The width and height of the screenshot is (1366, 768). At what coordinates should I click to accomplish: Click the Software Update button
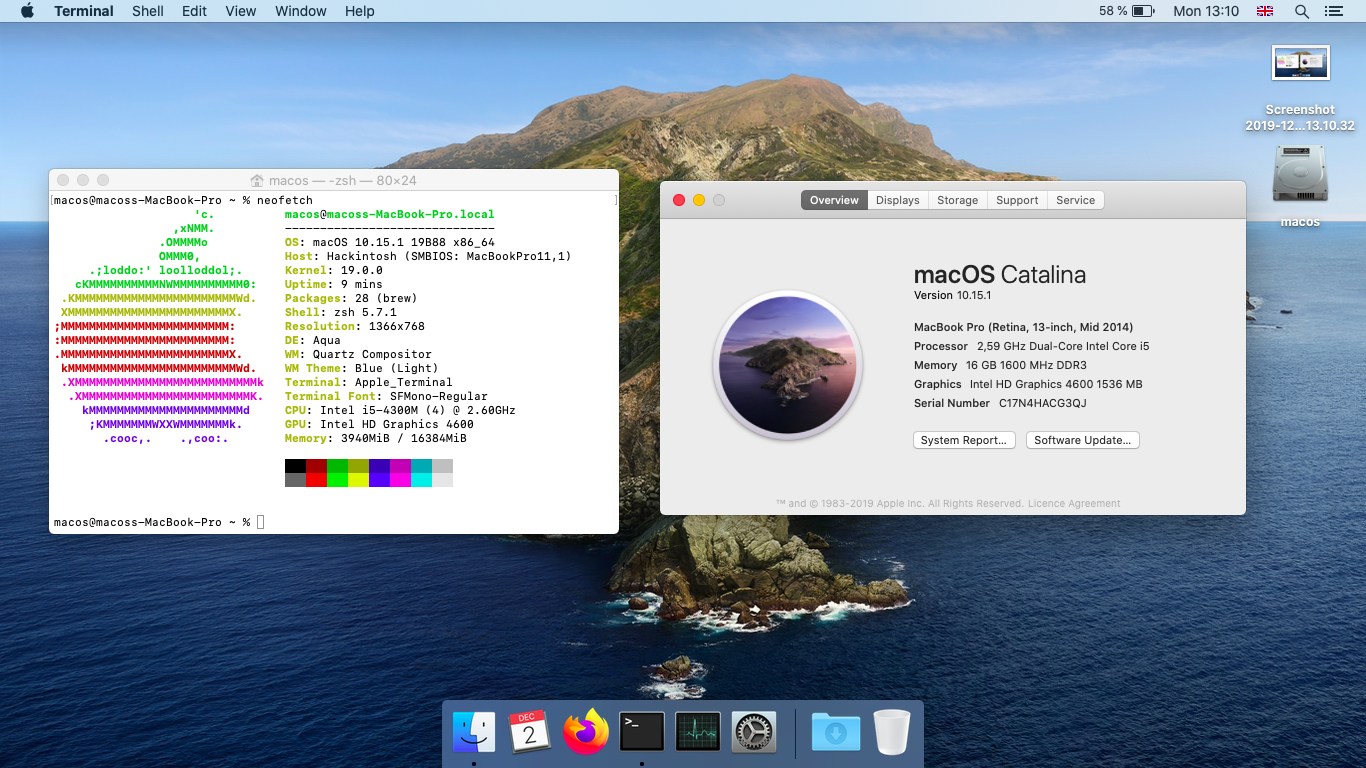point(1082,440)
